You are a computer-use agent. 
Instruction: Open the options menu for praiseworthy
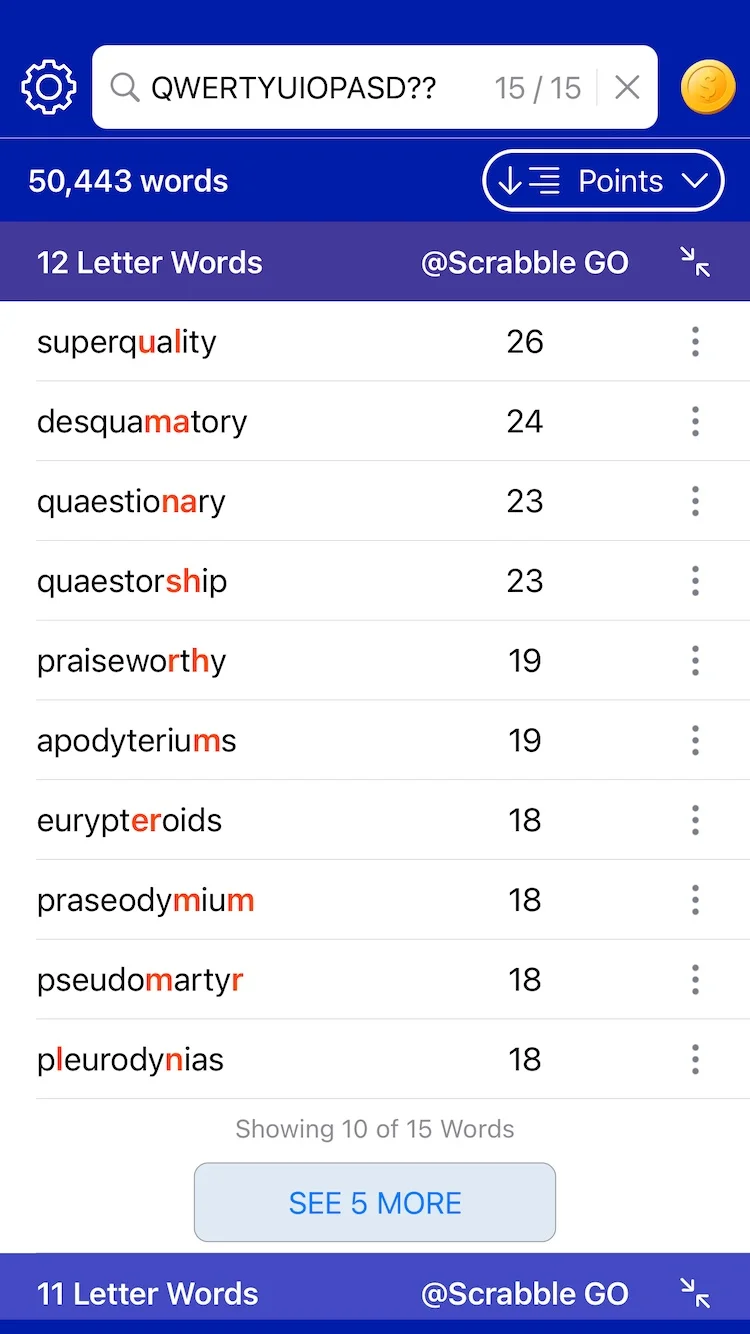click(x=695, y=660)
